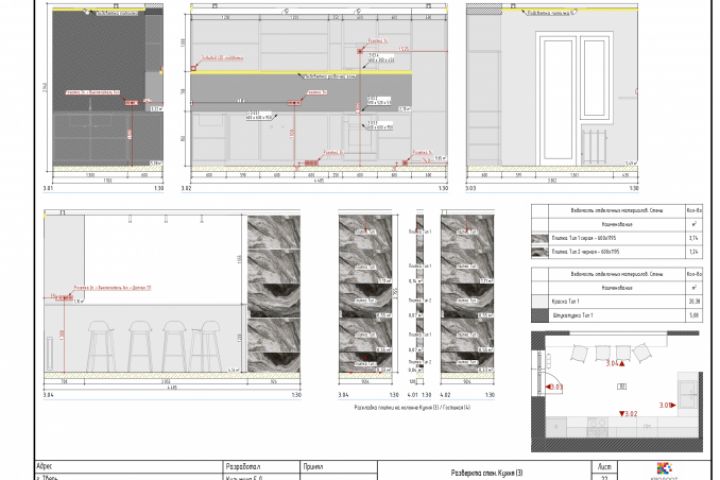Click the '3.03' elevation view label
The height and width of the screenshot is (480, 720).
click(471, 188)
